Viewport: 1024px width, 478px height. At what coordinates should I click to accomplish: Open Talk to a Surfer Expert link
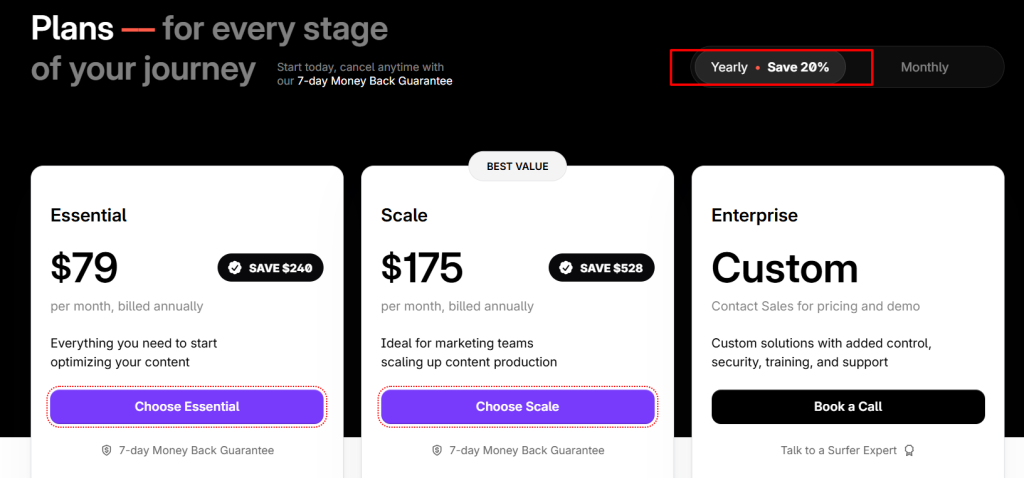pyautogui.click(x=839, y=451)
